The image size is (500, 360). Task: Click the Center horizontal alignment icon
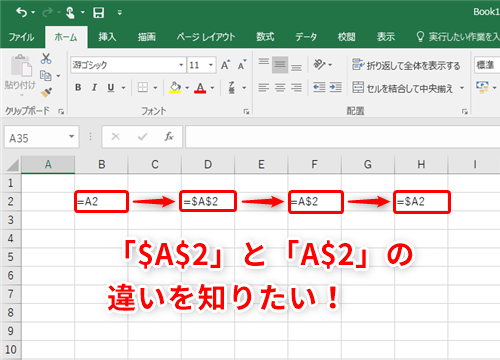pyautogui.click(x=280, y=88)
